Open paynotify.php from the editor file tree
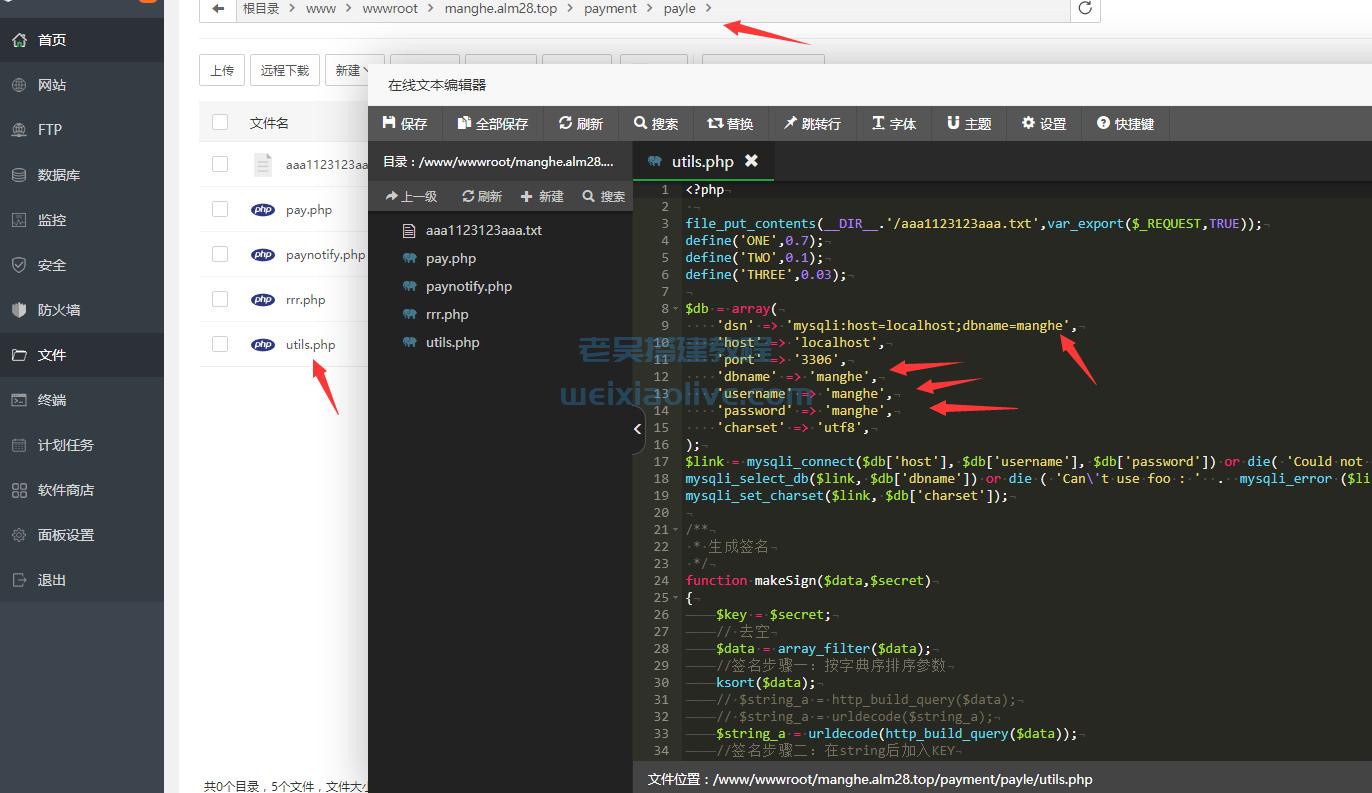The image size is (1372, 793). point(468,286)
